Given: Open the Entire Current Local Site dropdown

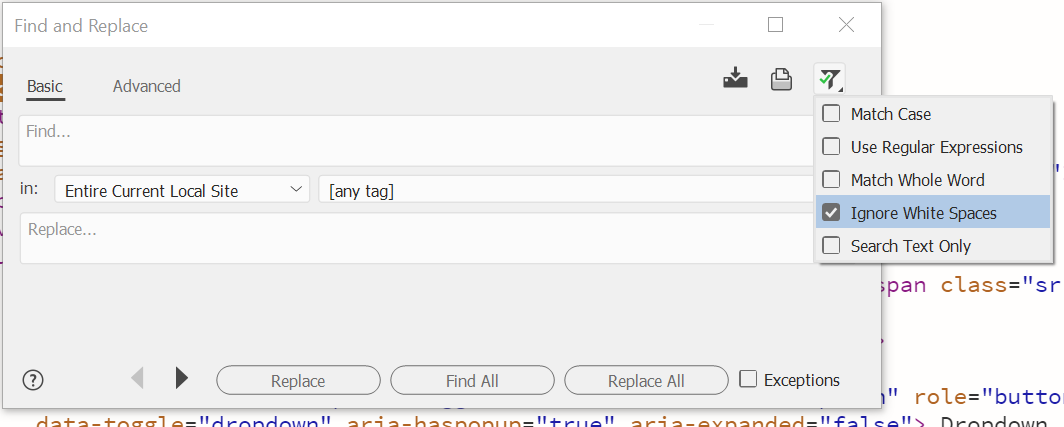Looking at the screenshot, I should coord(181,190).
